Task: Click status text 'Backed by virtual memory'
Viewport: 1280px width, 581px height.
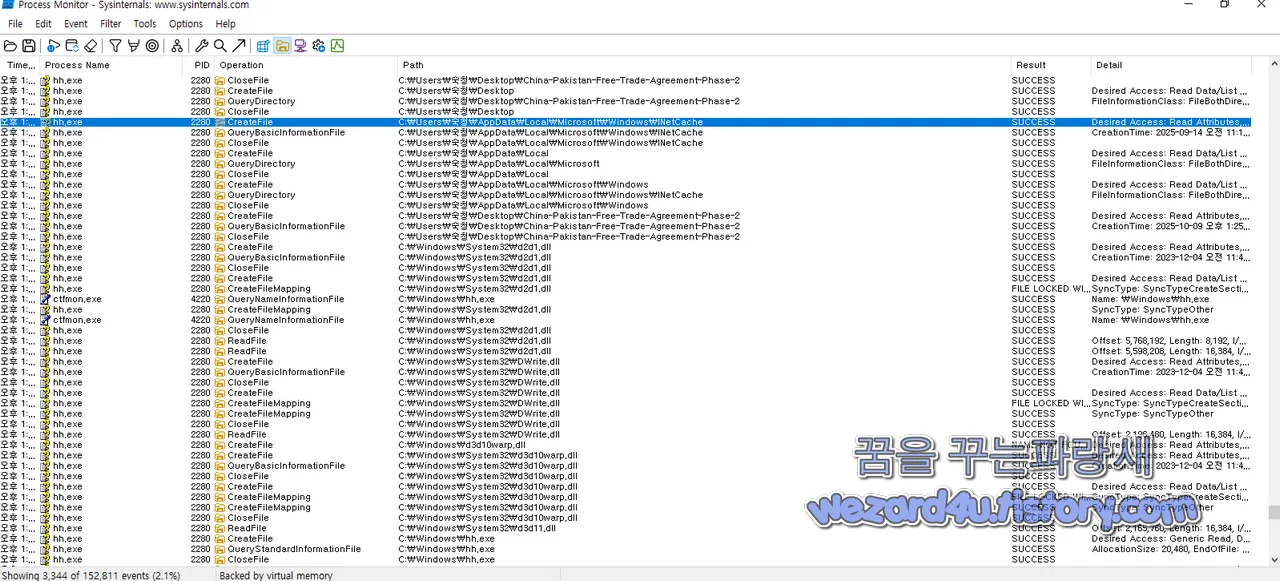Action: coord(277,575)
